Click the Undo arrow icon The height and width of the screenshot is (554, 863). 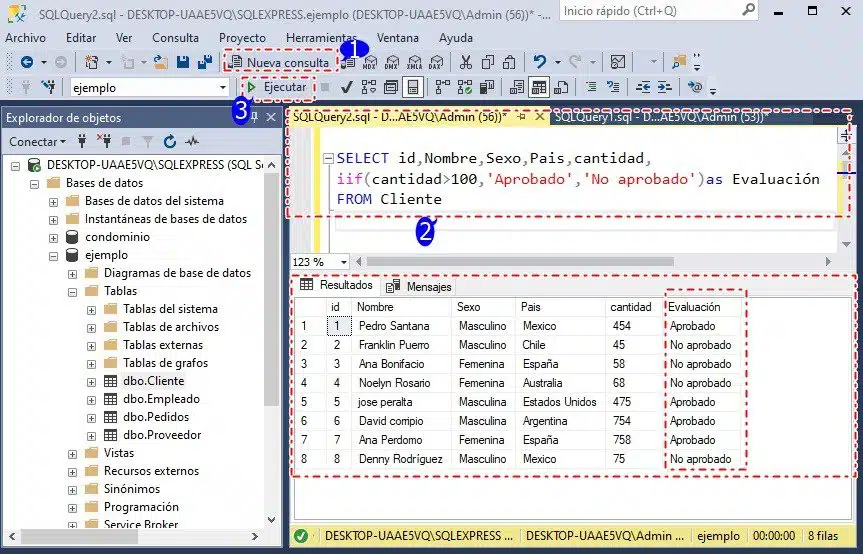(x=540, y=62)
